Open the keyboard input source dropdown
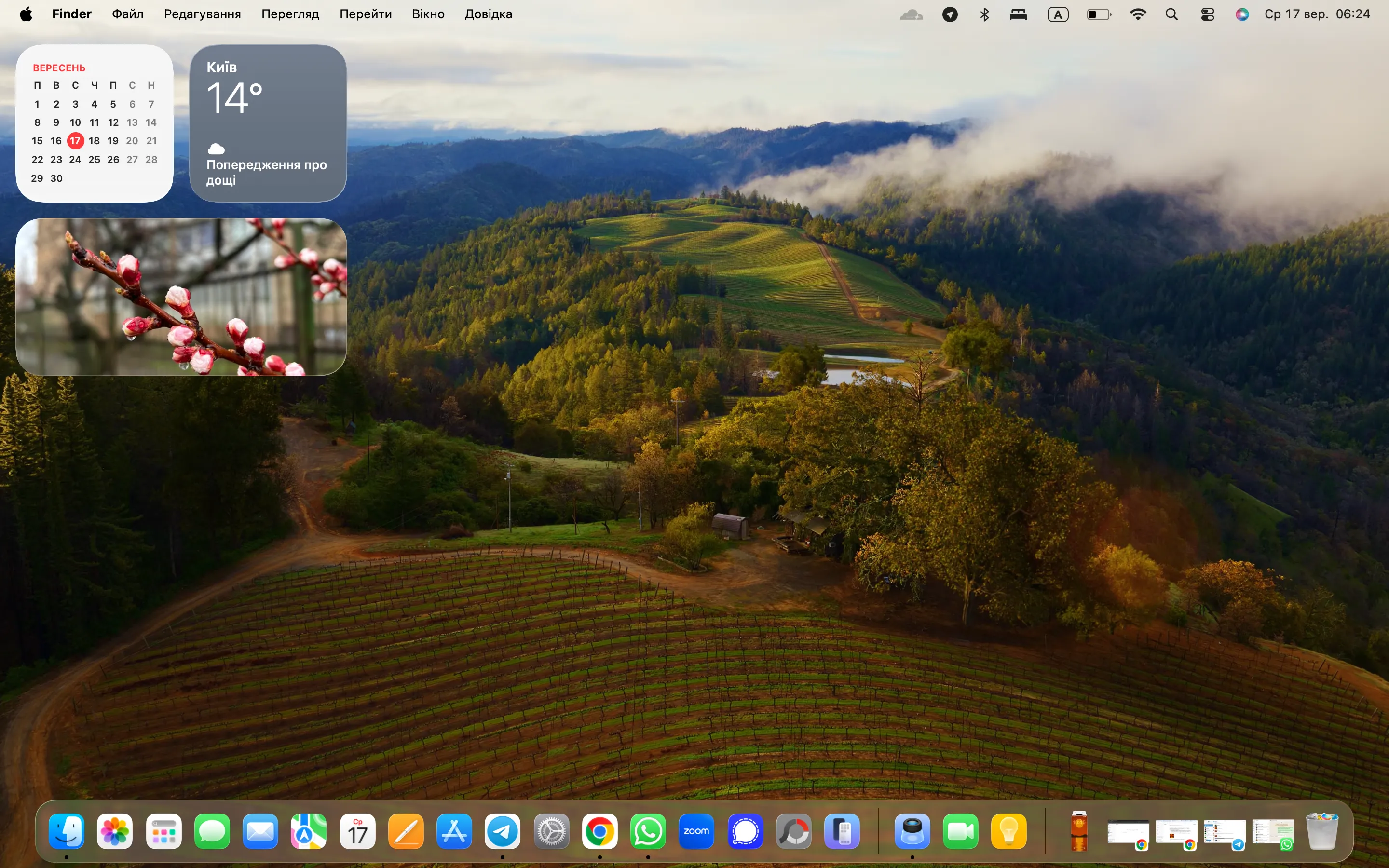This screenshot has width=1389, height=868. point(1058,14)
